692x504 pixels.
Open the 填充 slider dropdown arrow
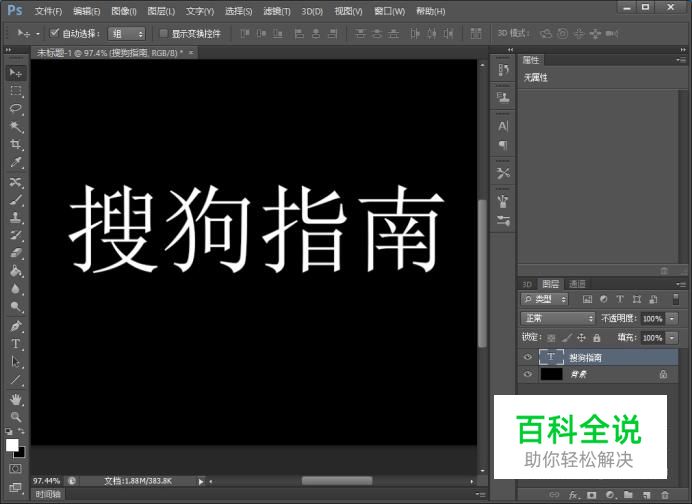(672, 338)
